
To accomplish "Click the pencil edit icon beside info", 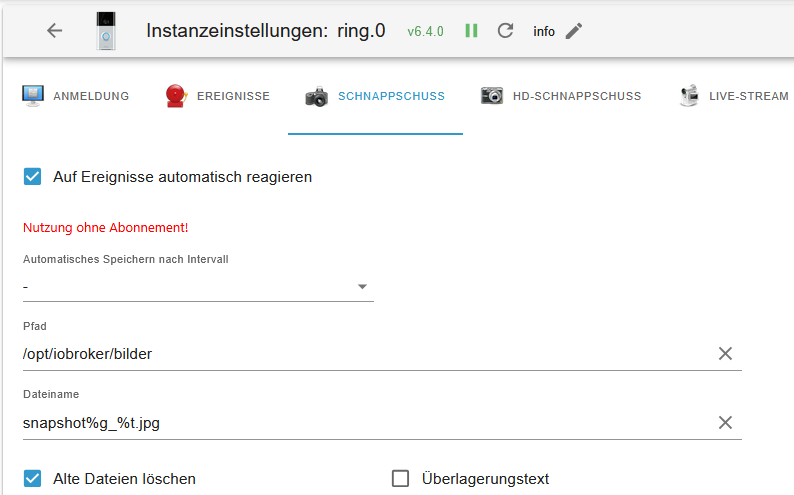I will click(574, 31).
